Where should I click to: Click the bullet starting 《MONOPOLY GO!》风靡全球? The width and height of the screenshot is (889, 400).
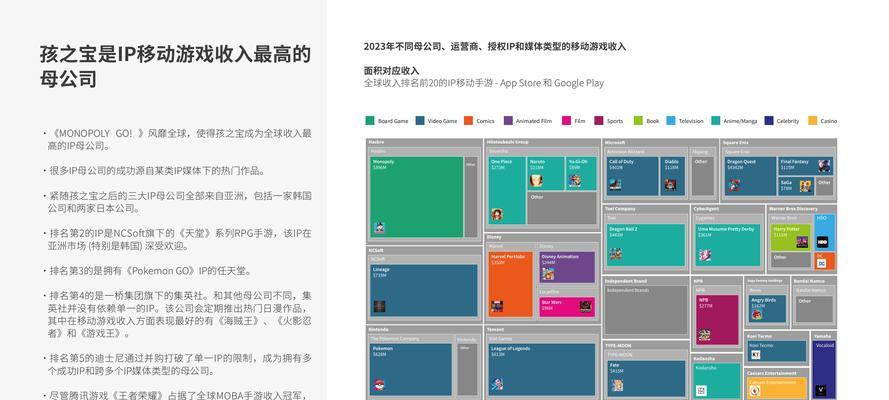[177, 139]
